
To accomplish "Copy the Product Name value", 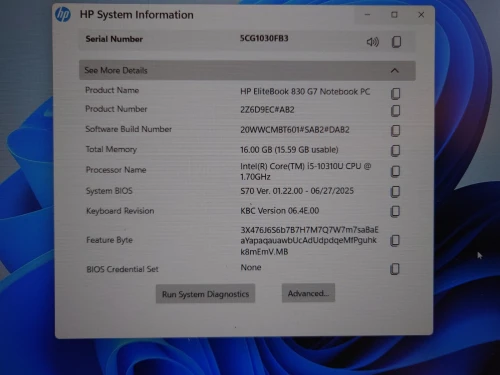I will click(x=395, y=94).
